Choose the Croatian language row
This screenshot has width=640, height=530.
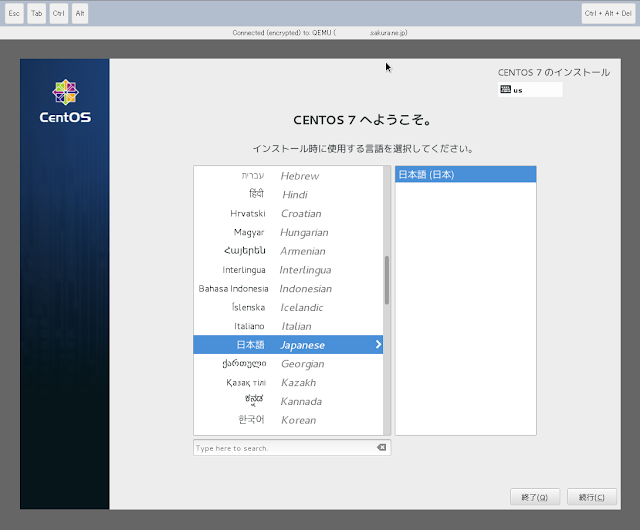(288, 214)
